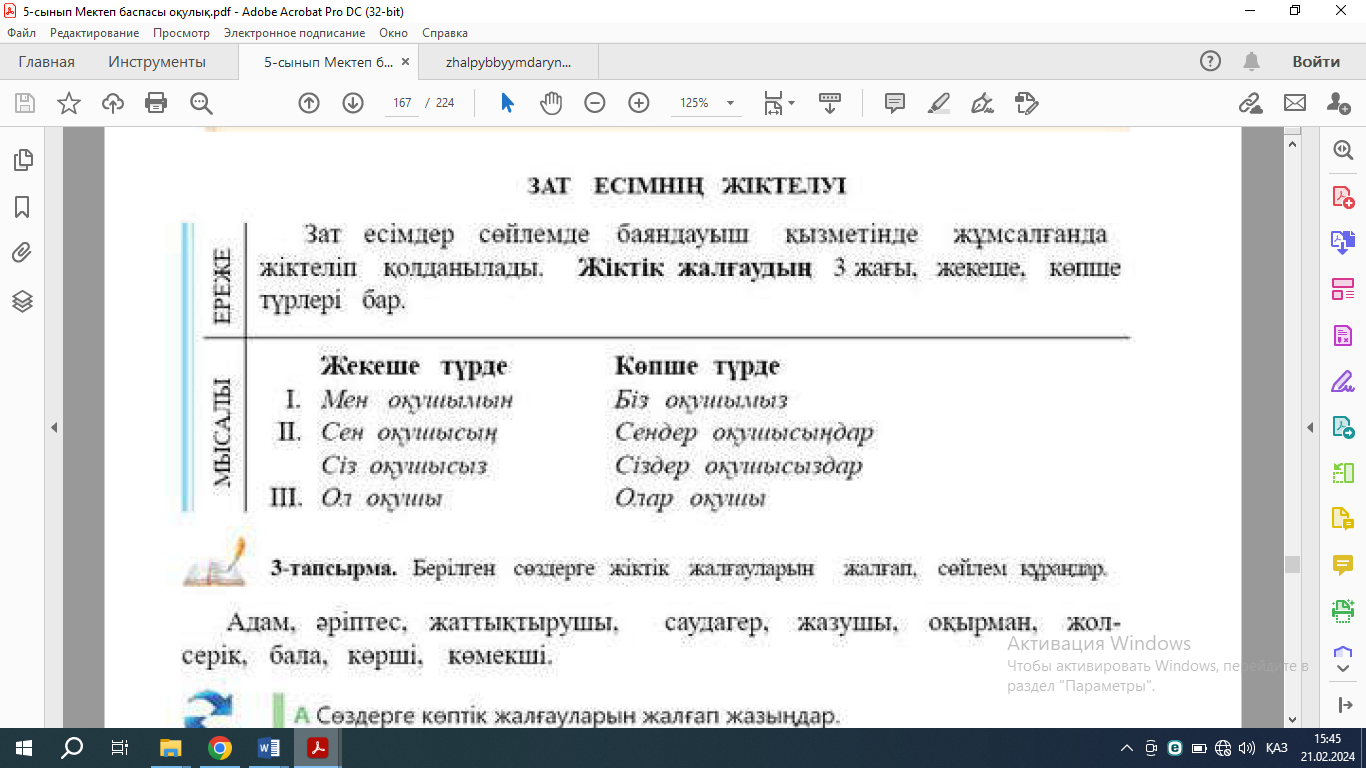
Task: Open the Create PDF tool in right pane
Action: [1342, 197]
